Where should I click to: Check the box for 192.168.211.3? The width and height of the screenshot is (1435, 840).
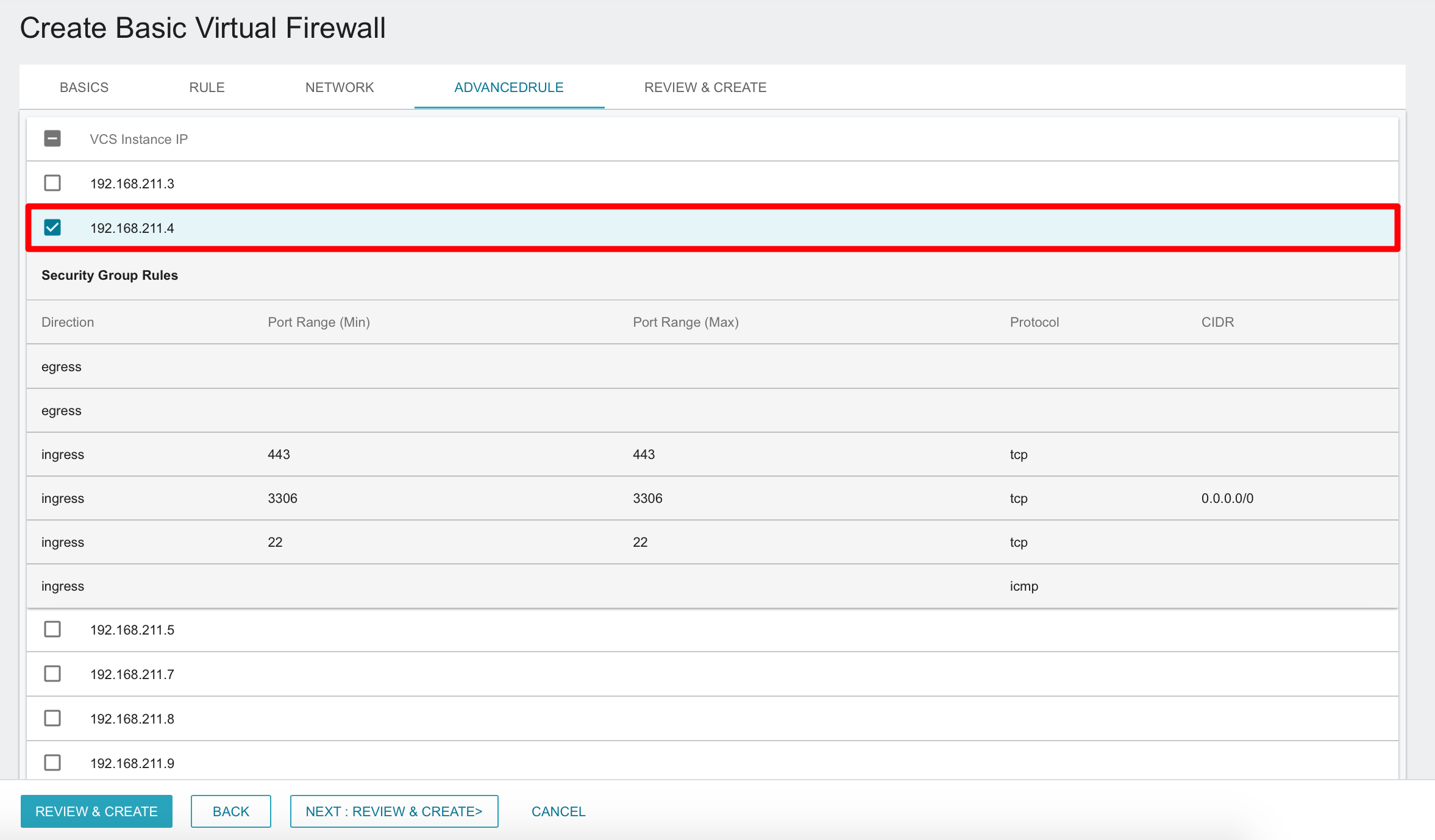coord(52,183)
